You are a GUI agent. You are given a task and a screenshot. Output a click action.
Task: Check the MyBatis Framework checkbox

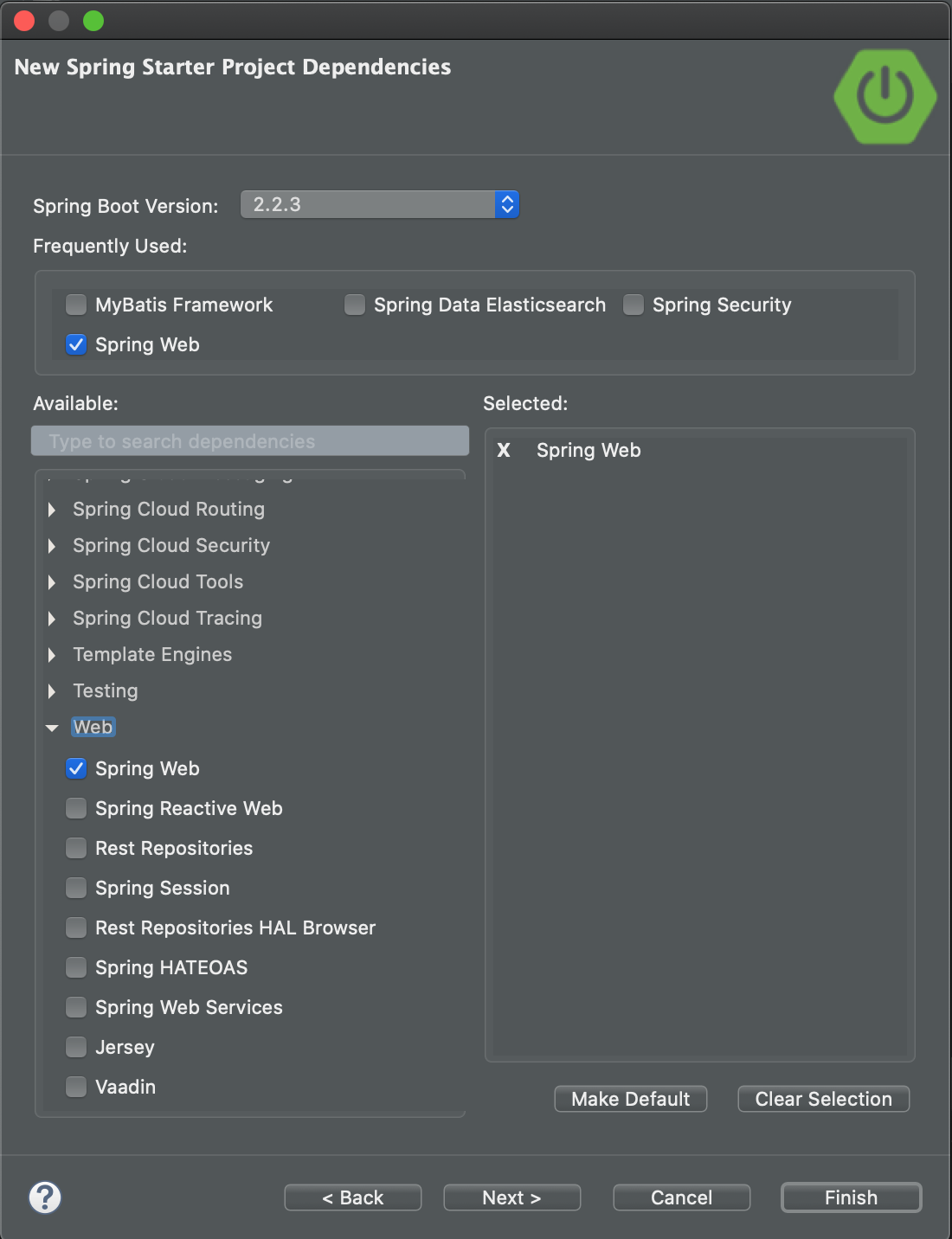click(77, 305)
